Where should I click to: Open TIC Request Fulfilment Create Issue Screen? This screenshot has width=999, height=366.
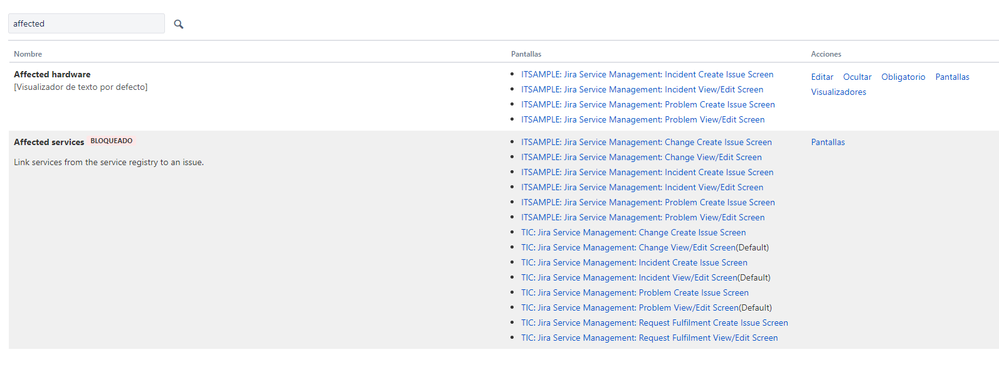pyautogui.click(x=654, y=323)
